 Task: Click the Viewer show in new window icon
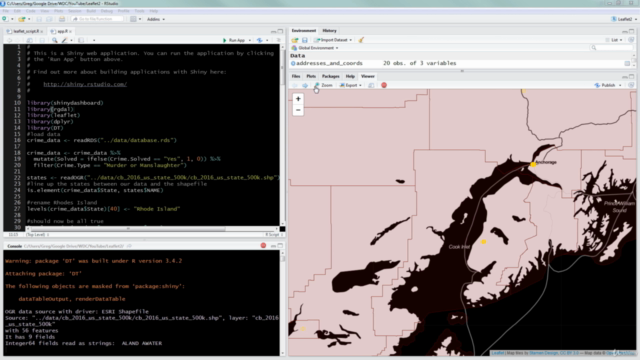pos(371,85)
